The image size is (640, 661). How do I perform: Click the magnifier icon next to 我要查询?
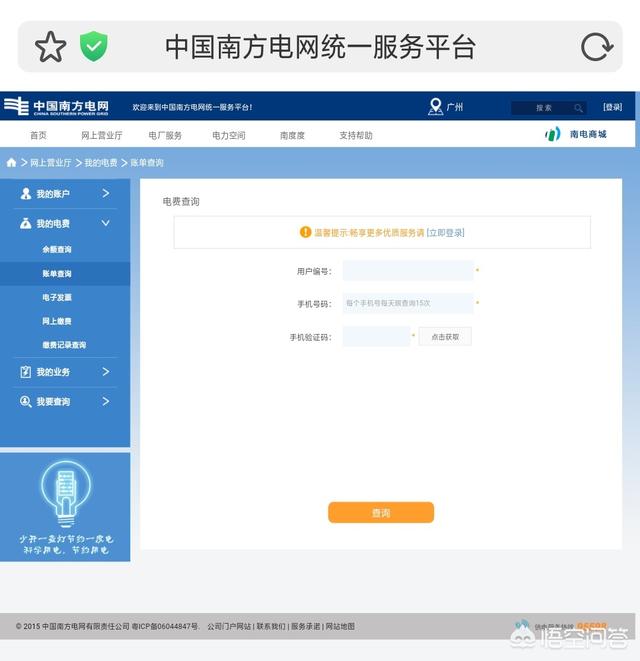click(26, 401)
